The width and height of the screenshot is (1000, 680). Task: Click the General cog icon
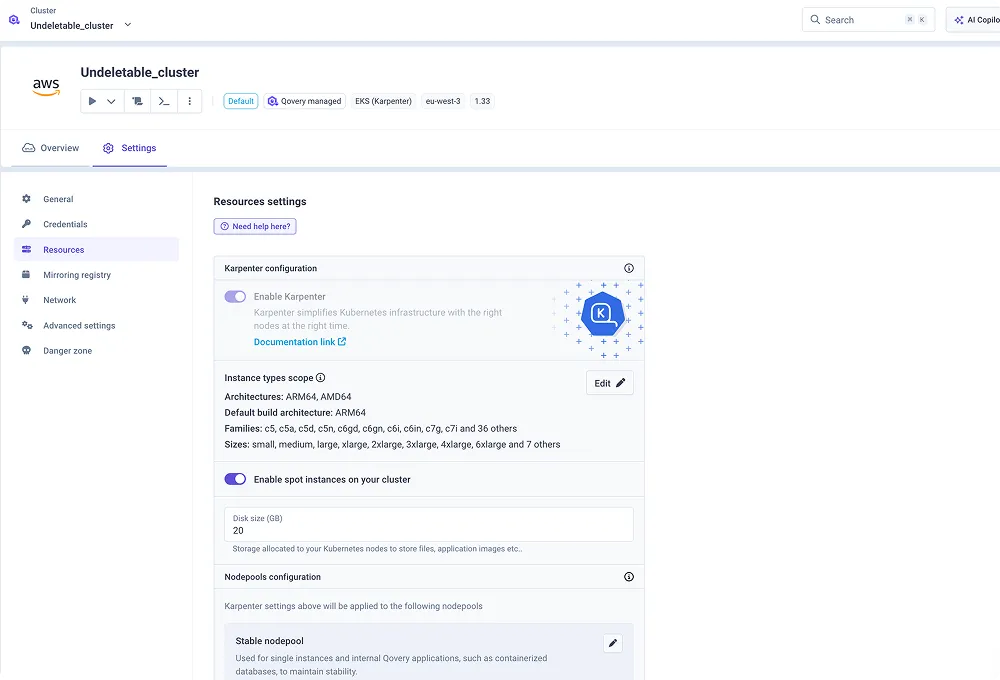(26, 198)
